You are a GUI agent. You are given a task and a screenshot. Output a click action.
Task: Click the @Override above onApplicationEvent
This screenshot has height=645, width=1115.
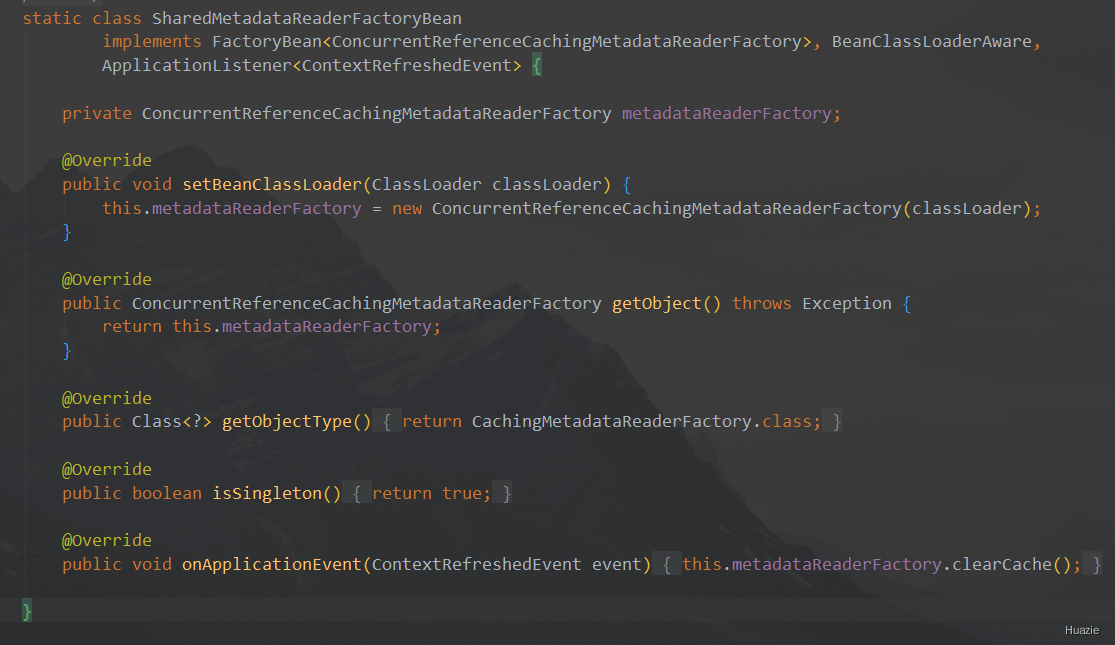click(x=107, y=540)
